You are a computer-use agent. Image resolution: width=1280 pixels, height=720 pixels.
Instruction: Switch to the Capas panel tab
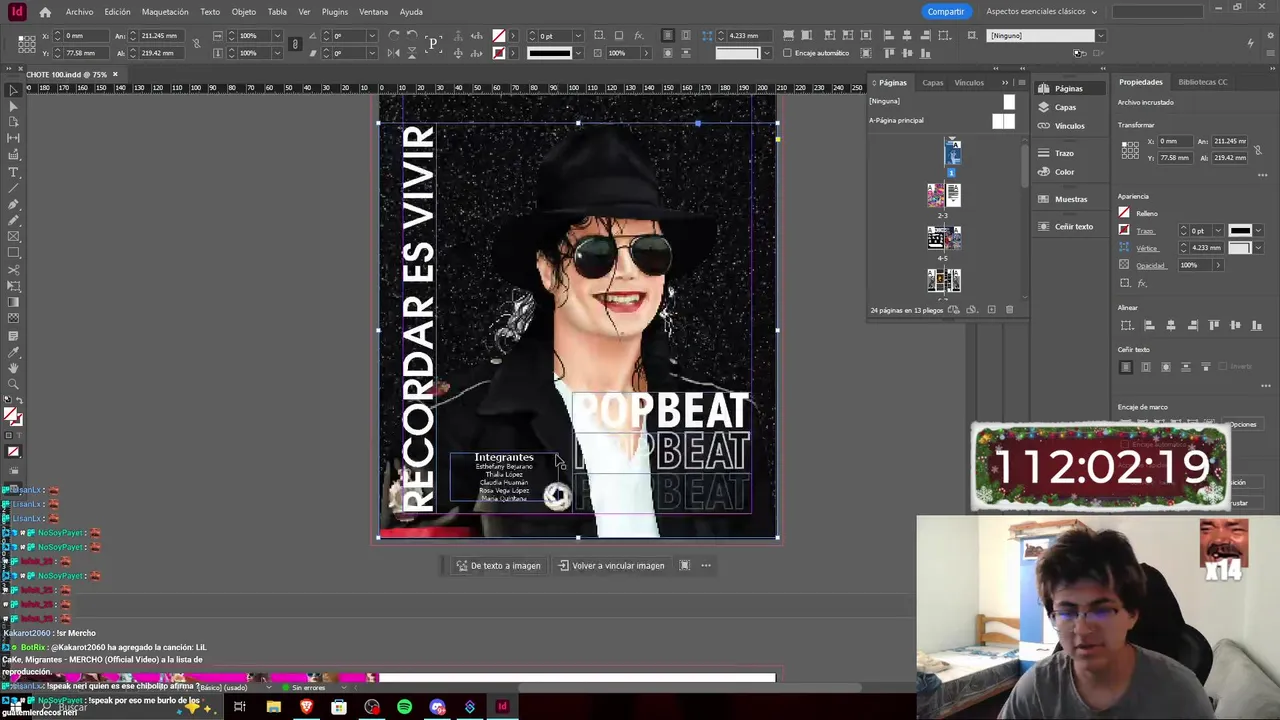pos(933,83)
